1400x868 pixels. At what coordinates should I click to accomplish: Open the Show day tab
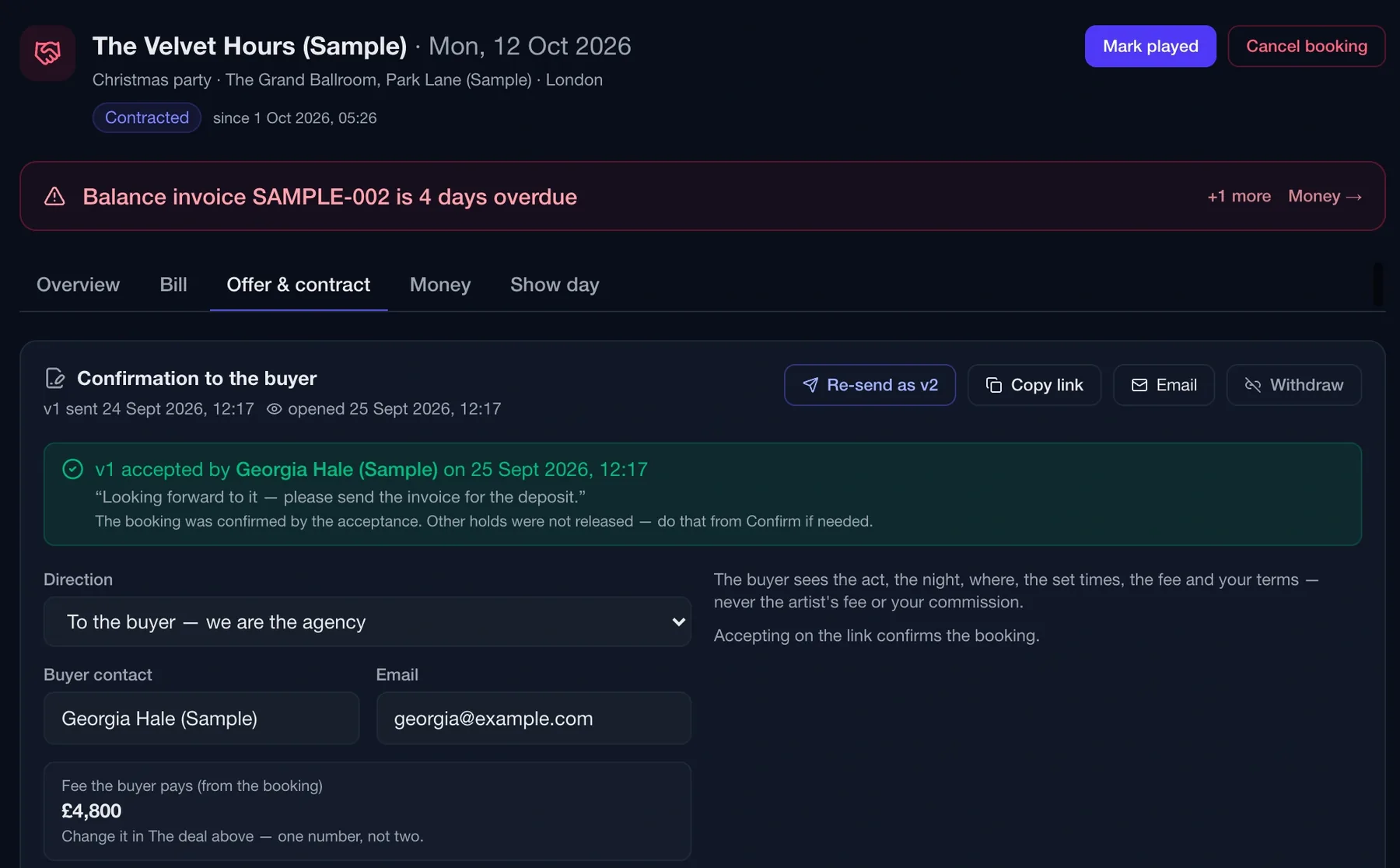(x=555, y=285)
